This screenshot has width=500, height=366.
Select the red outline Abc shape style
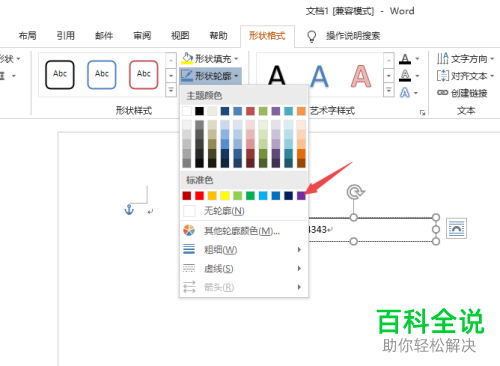pyautogui.click(x=144, y=75)
